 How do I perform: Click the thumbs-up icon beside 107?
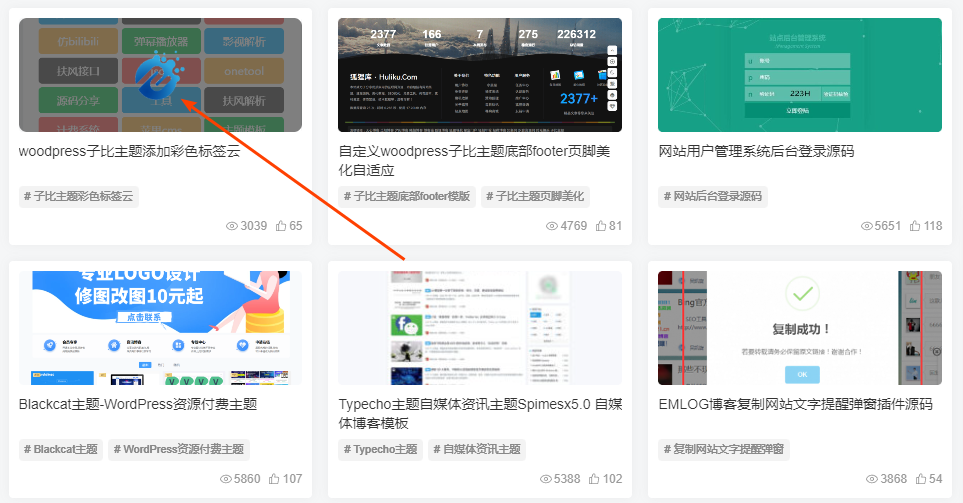point(274,479)
